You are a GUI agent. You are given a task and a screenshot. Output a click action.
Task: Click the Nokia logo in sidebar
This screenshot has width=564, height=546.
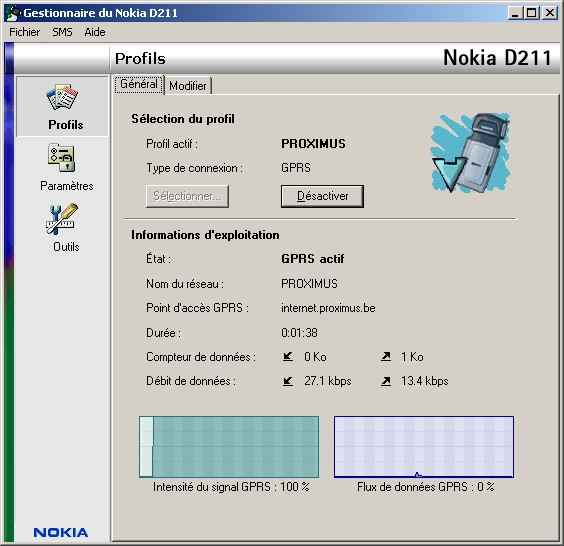[x=60, y=532]
